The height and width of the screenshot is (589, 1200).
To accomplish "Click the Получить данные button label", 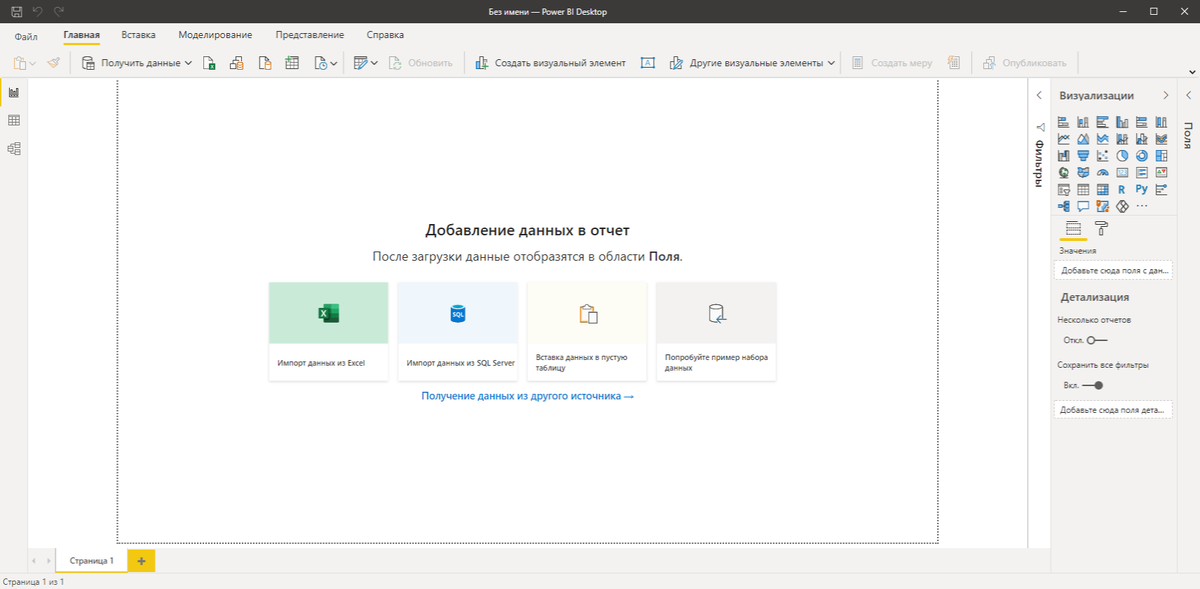I will 140,63.
